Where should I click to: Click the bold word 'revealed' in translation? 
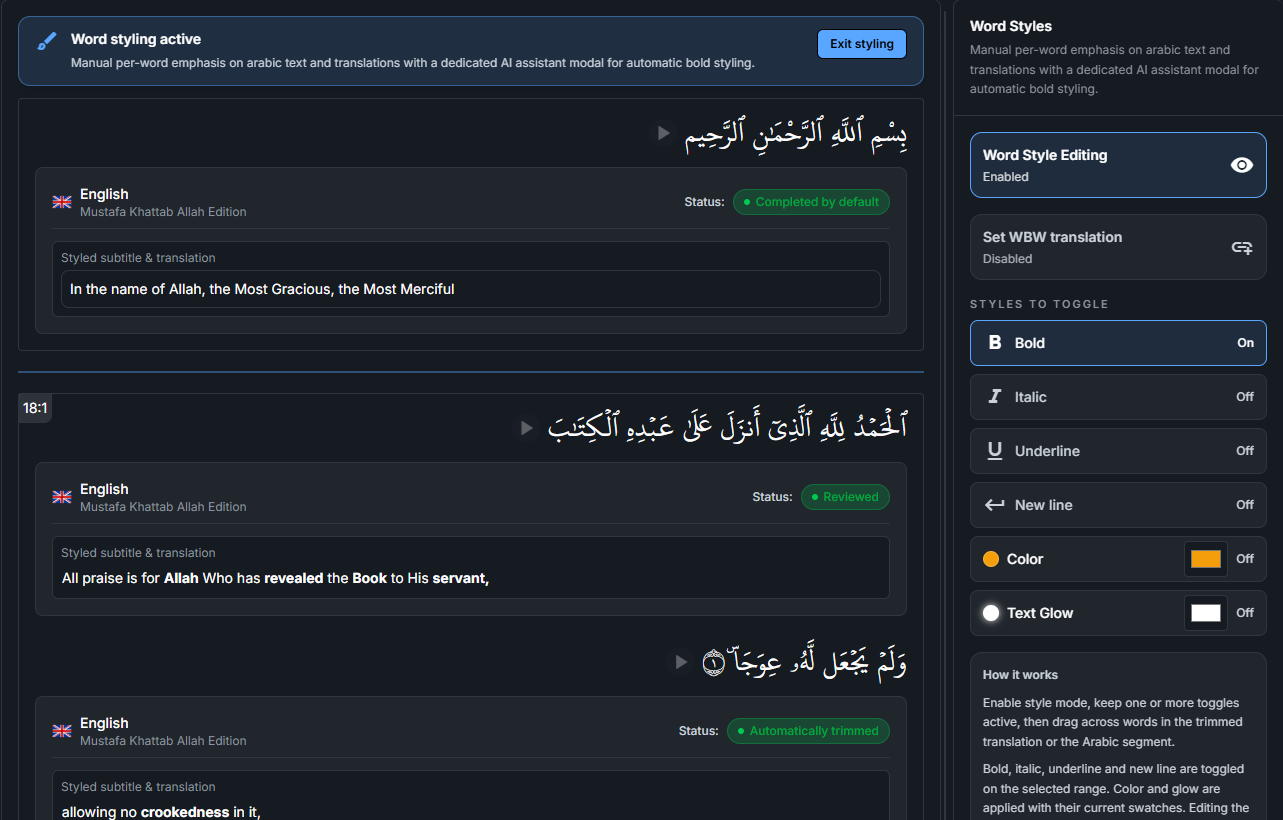click(x=294, y=578)
